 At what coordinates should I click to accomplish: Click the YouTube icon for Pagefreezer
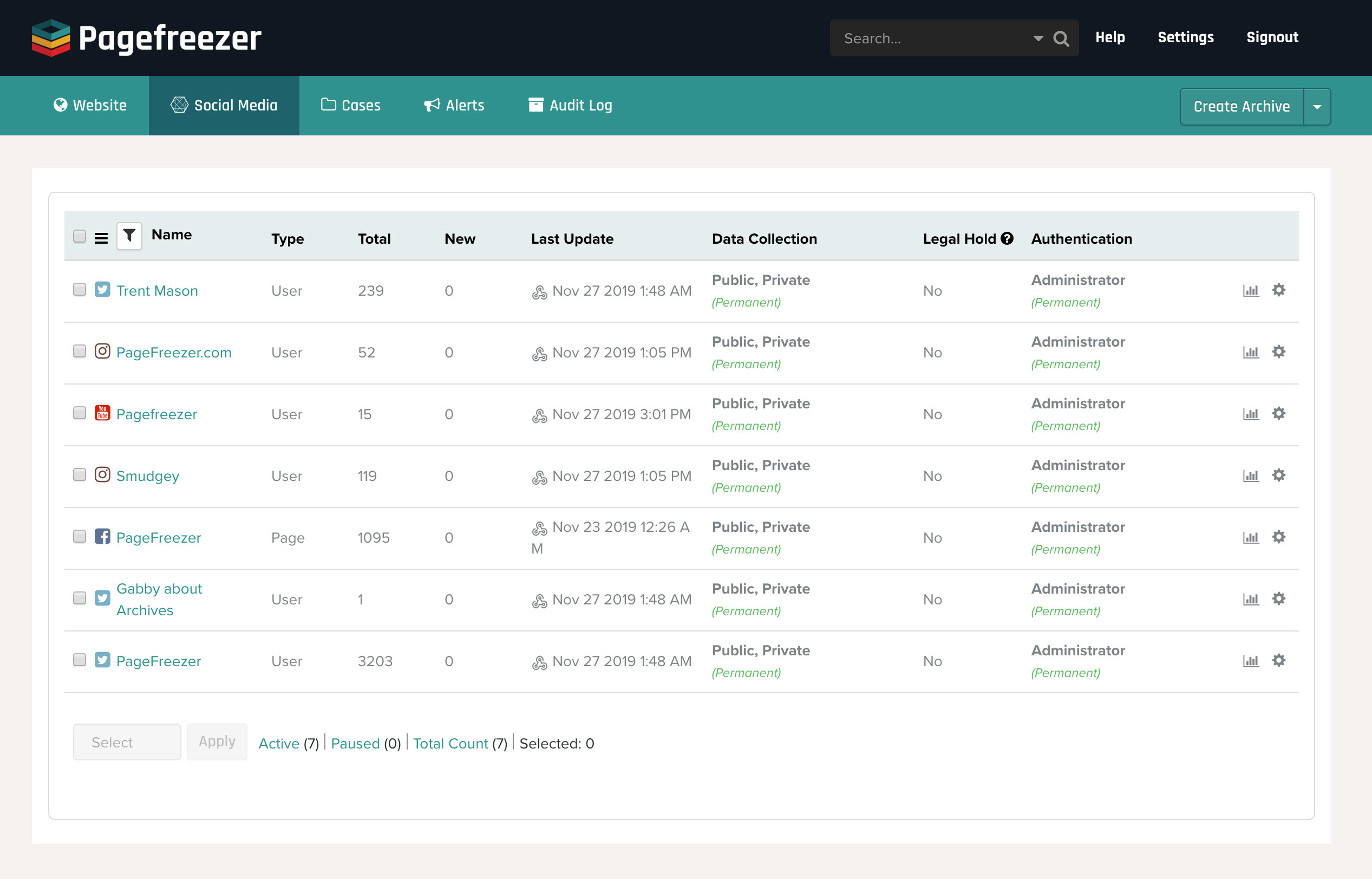[103, 413]
